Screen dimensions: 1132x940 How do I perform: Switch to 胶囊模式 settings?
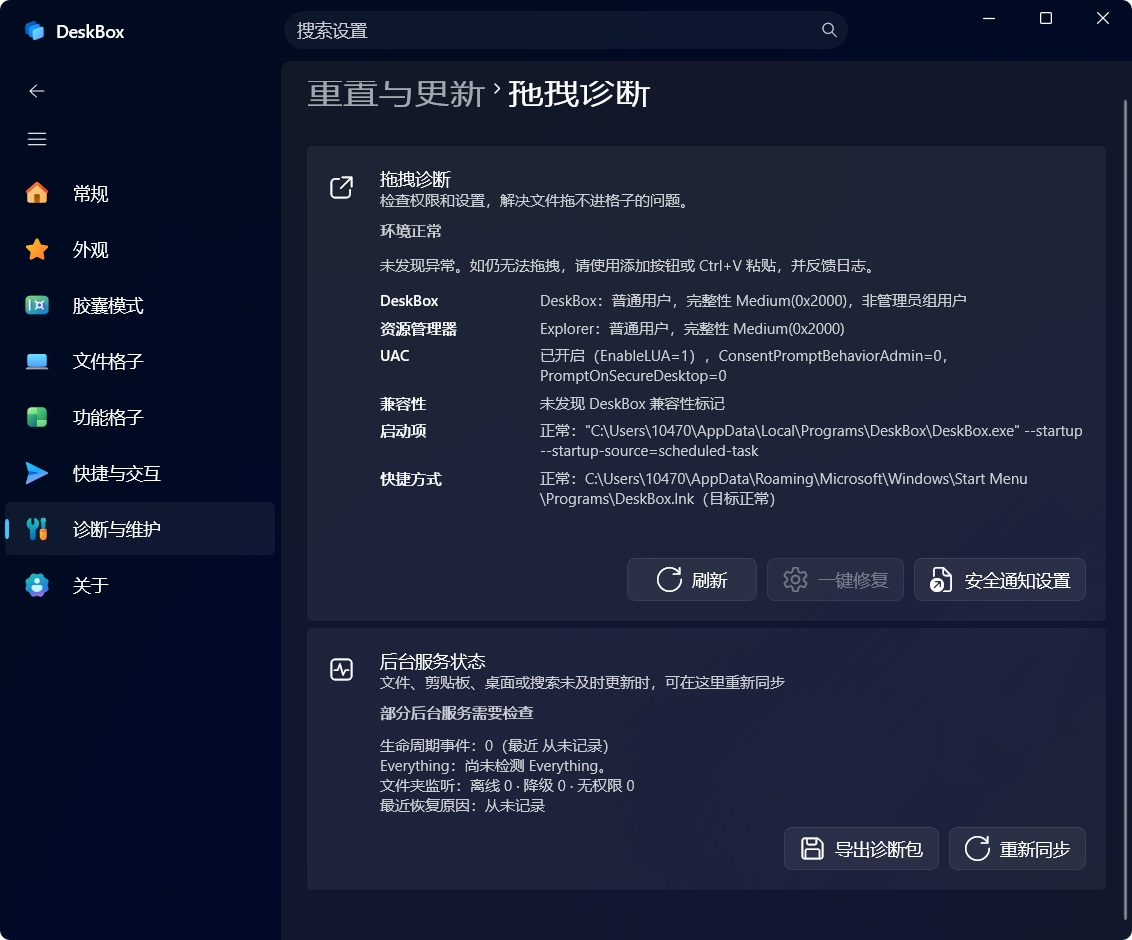tap(140, 305)
